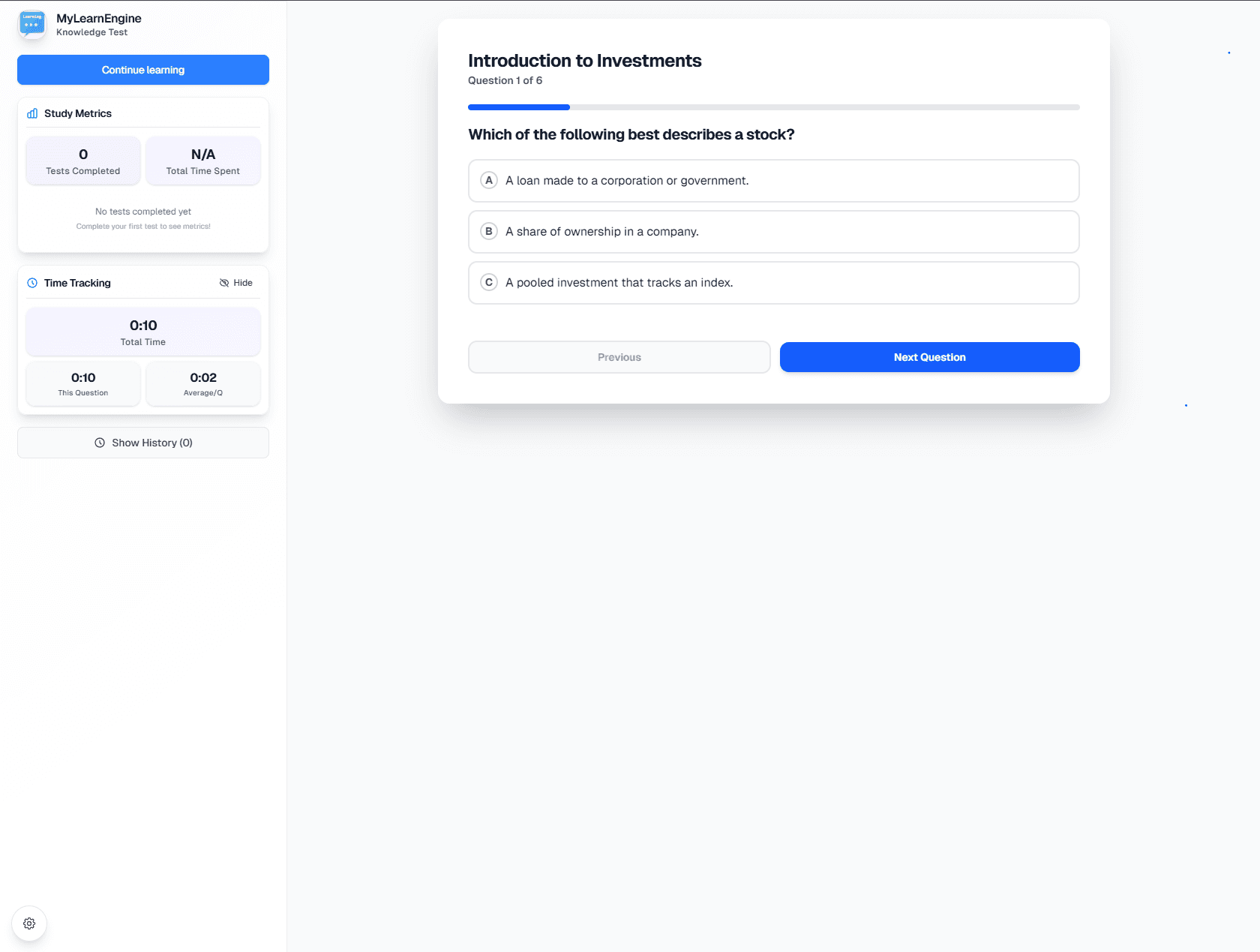Open the Study Metrics panel header

(x=77, y=113)
